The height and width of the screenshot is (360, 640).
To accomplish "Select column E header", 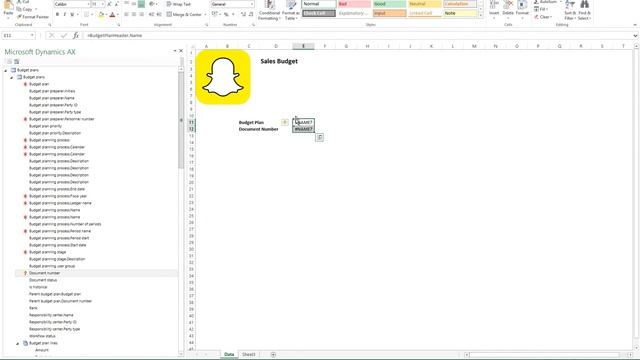I will 303,46.
